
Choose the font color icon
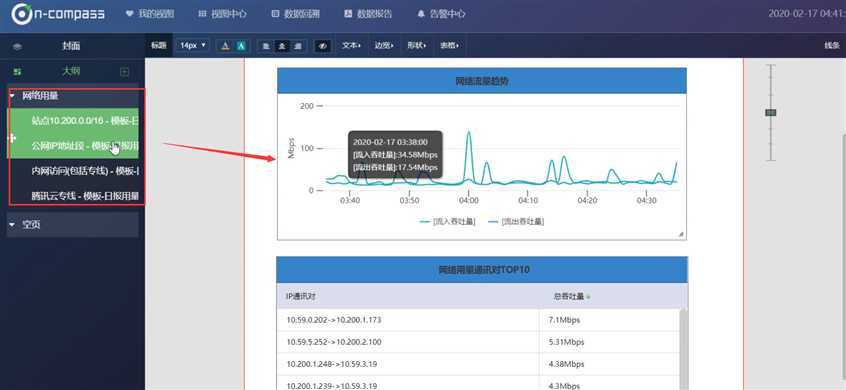pos(226,46)
